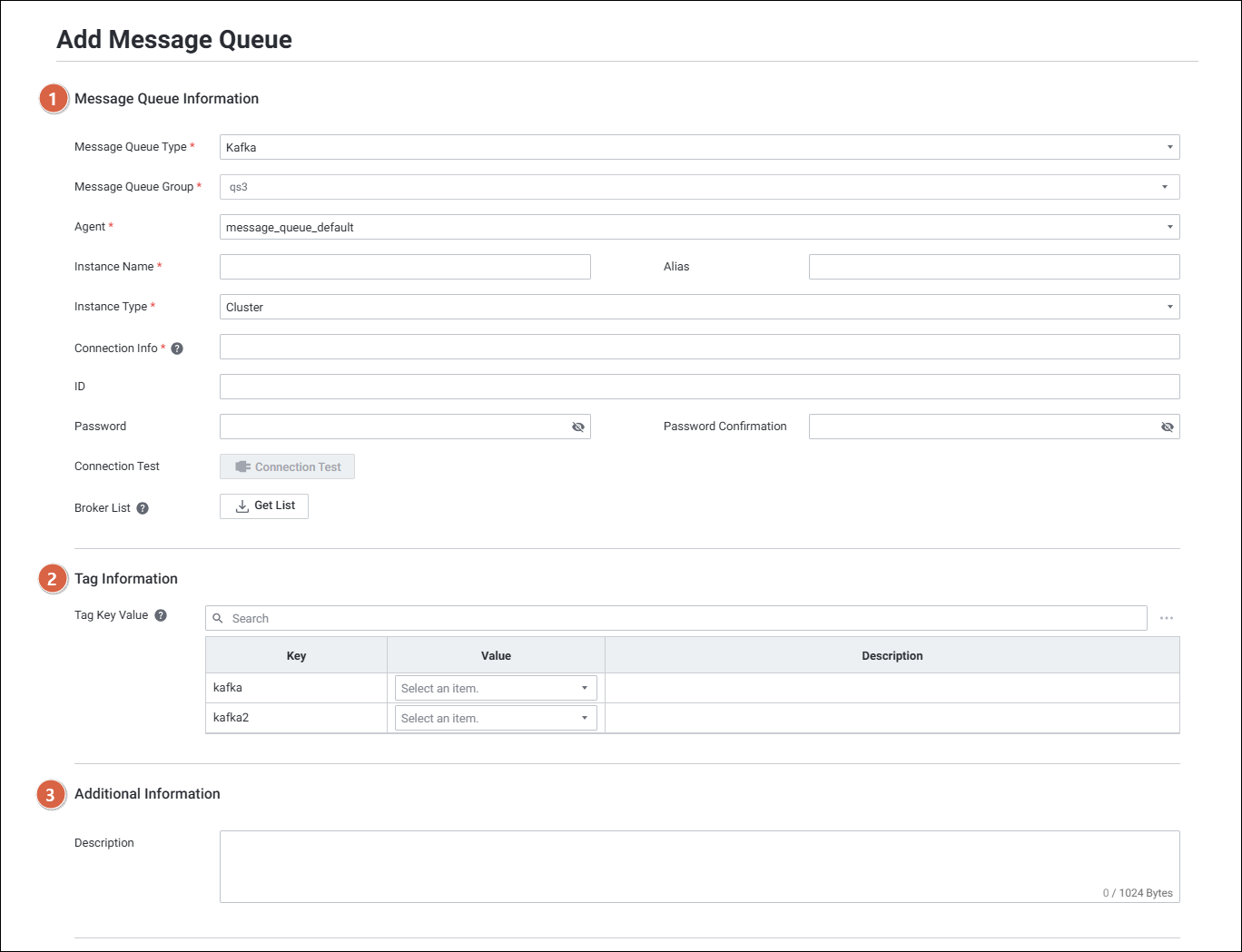Click the Connection Info text field
The width and height of the screenshot is (1242, 952).
[x=699, y=347]
